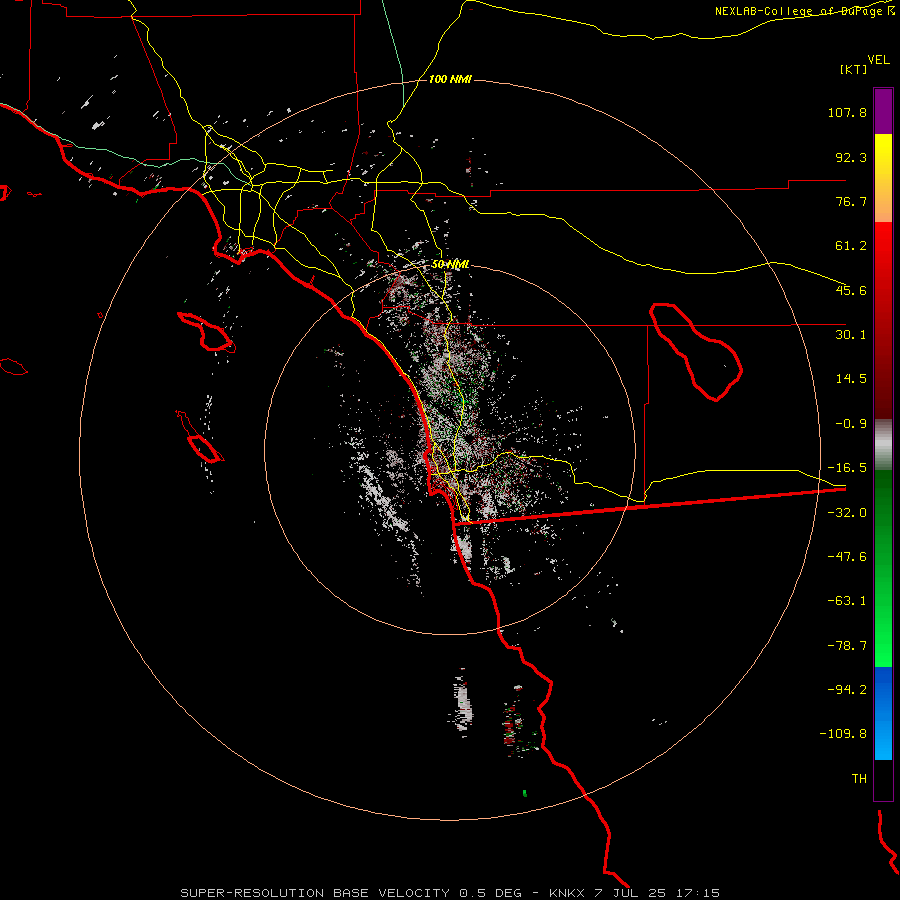The height and width of the screenshot is (900, 900).
Task: Click the "[KT]" units label
Action: (854, 69)
